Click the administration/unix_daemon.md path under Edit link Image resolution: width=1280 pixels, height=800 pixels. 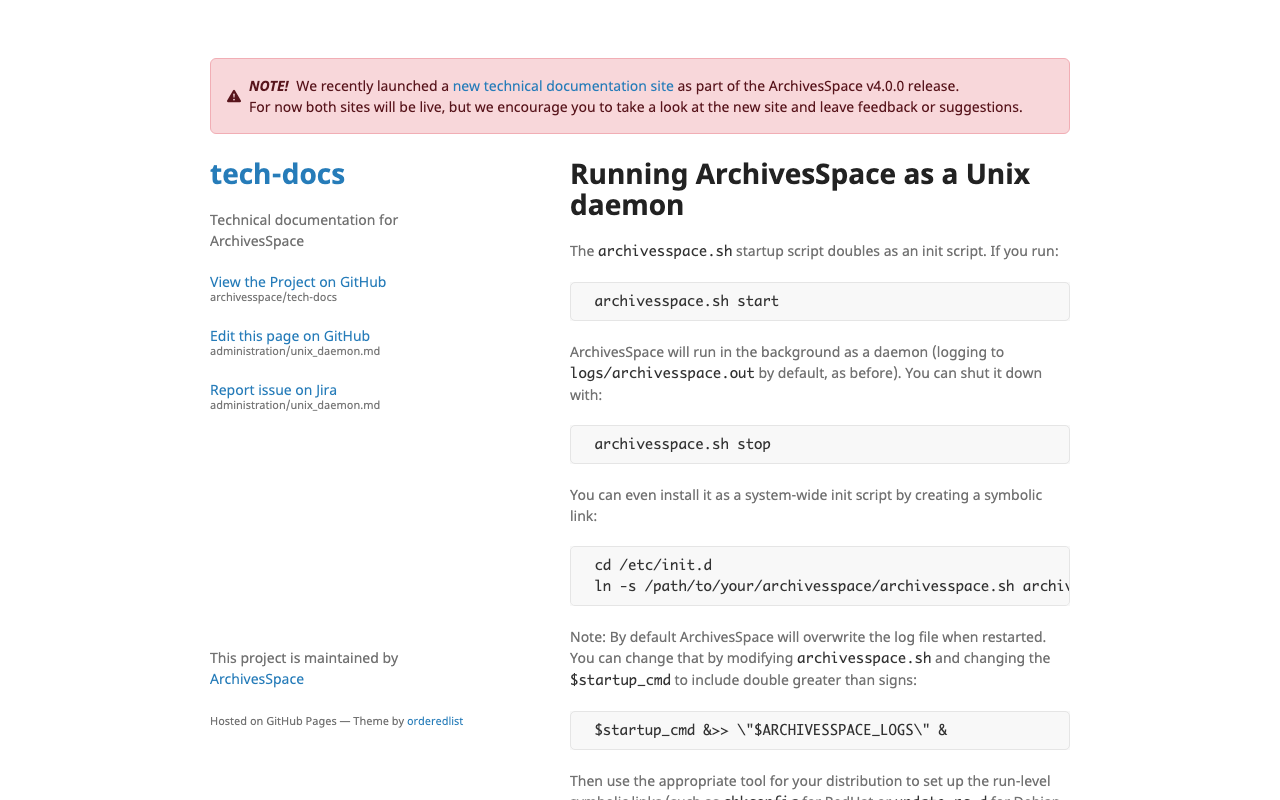[x=294, y=350]
